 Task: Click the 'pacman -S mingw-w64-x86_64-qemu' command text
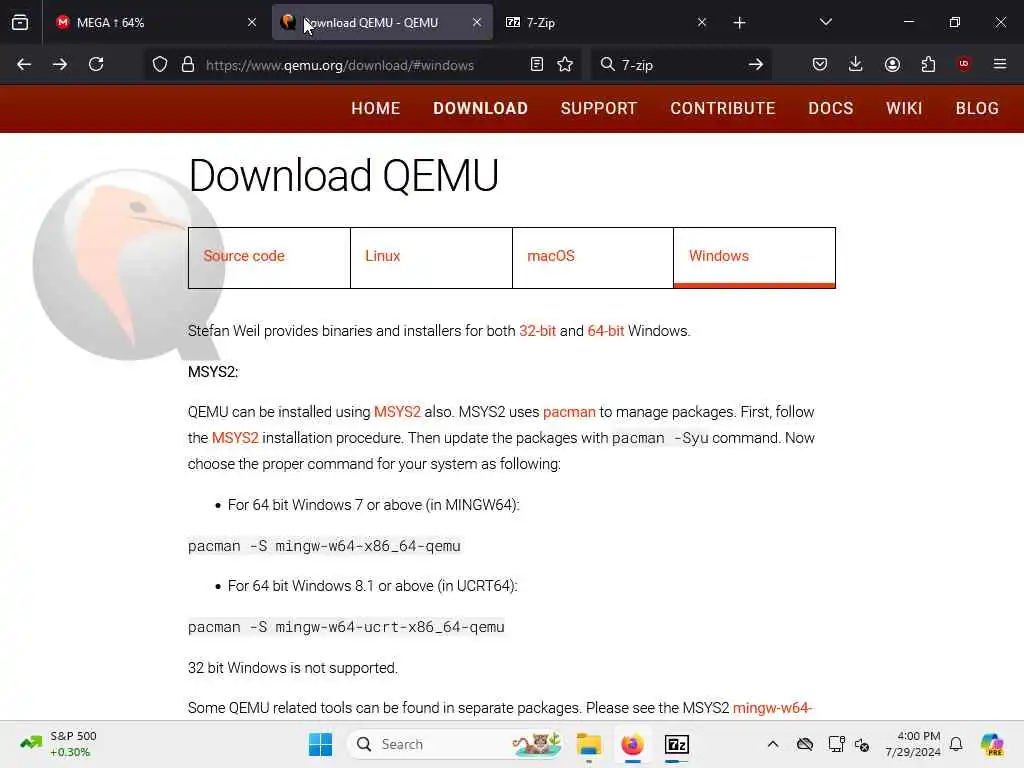click(x=325, y=546)
